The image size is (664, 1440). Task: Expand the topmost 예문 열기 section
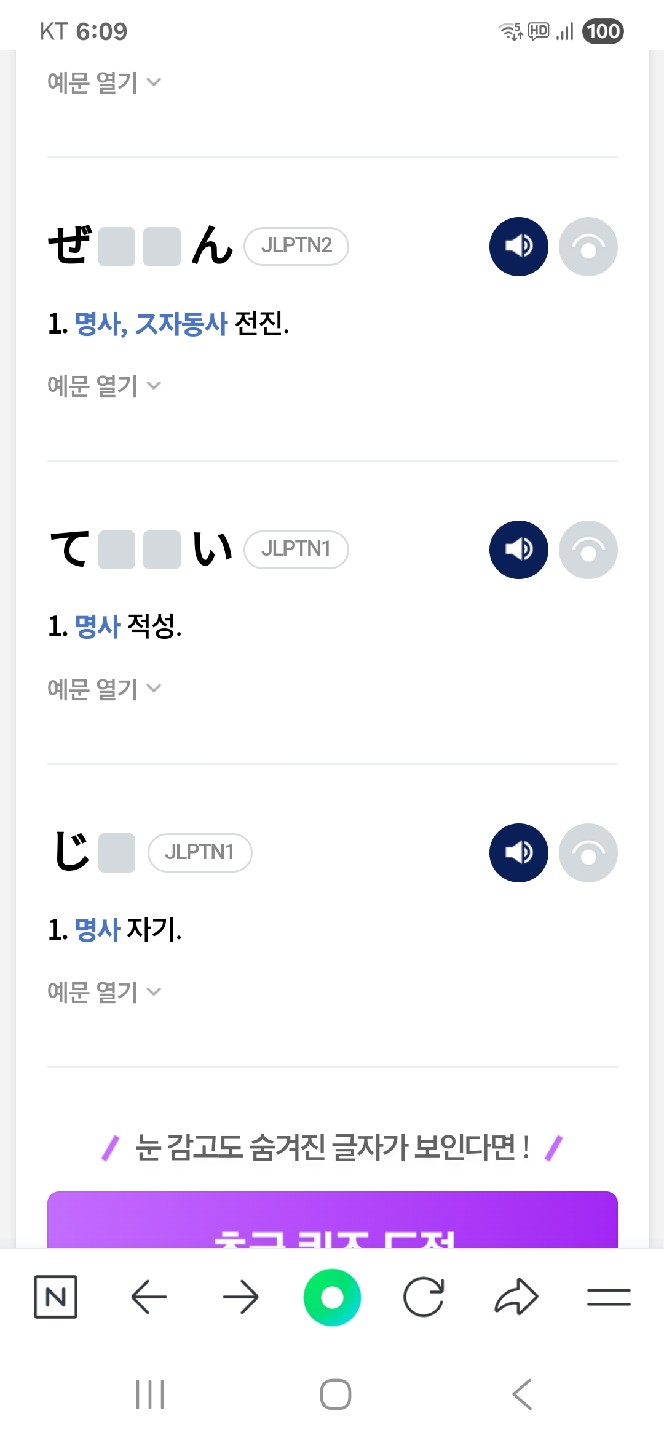[x=104, y=83]
